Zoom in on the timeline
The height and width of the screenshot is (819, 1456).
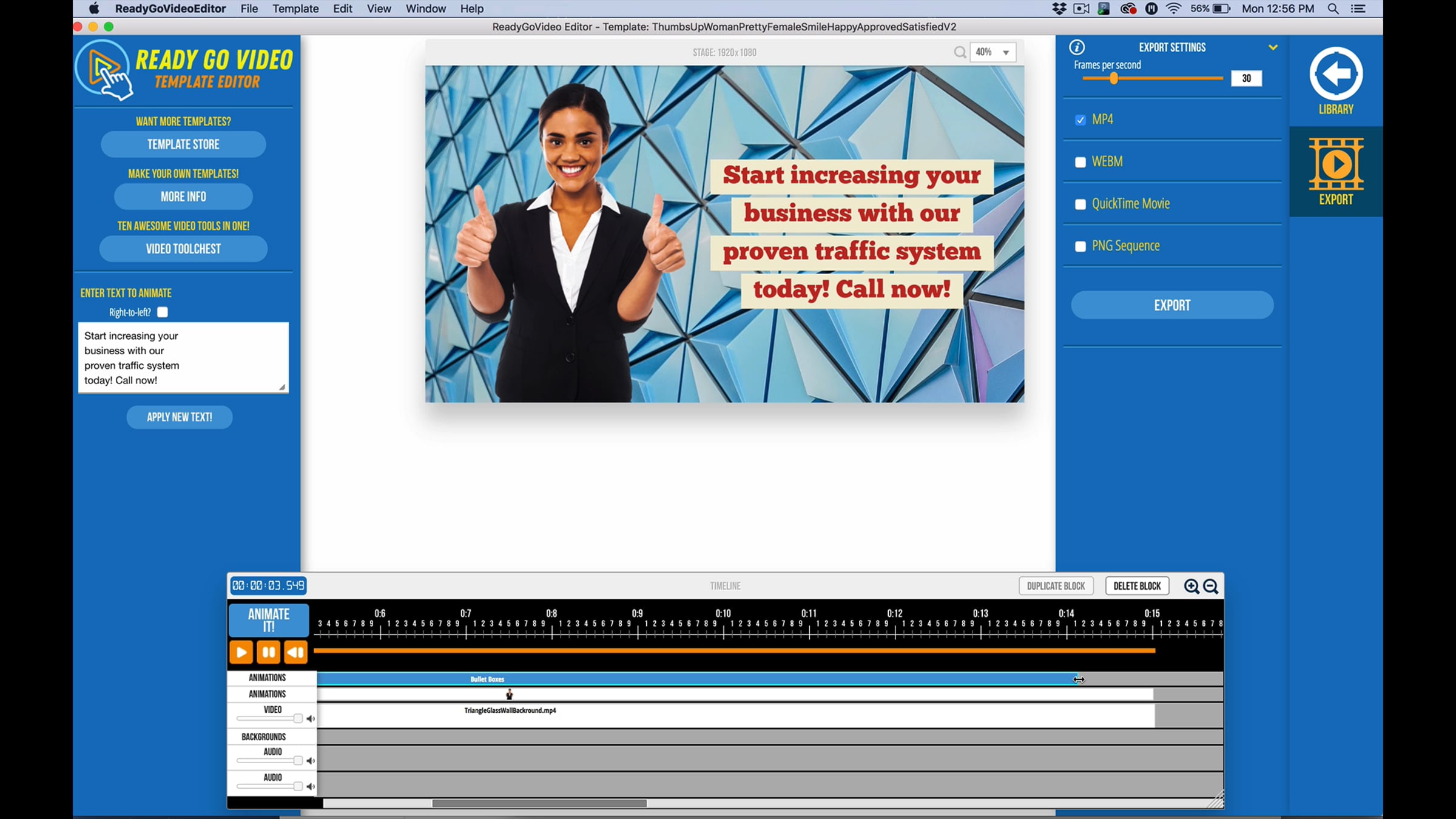pos(1191,586)
